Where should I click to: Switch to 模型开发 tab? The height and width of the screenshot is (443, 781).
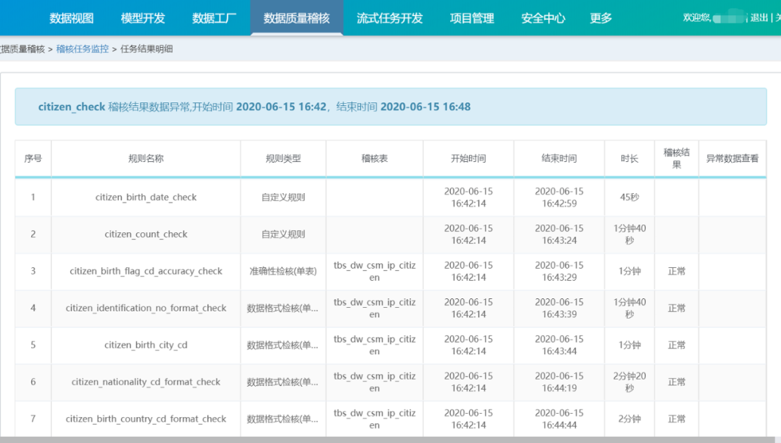point(143,18)
